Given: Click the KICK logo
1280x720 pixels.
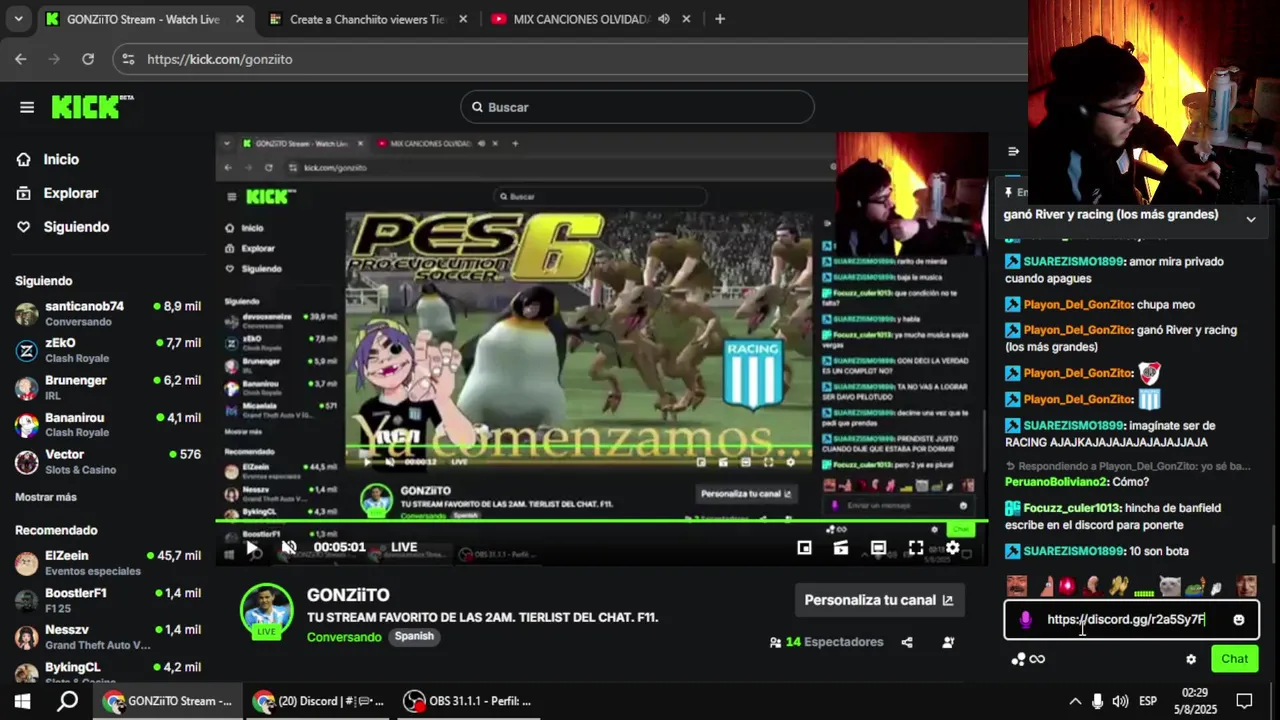Looking at the screenshot, I should pos(92,106).
